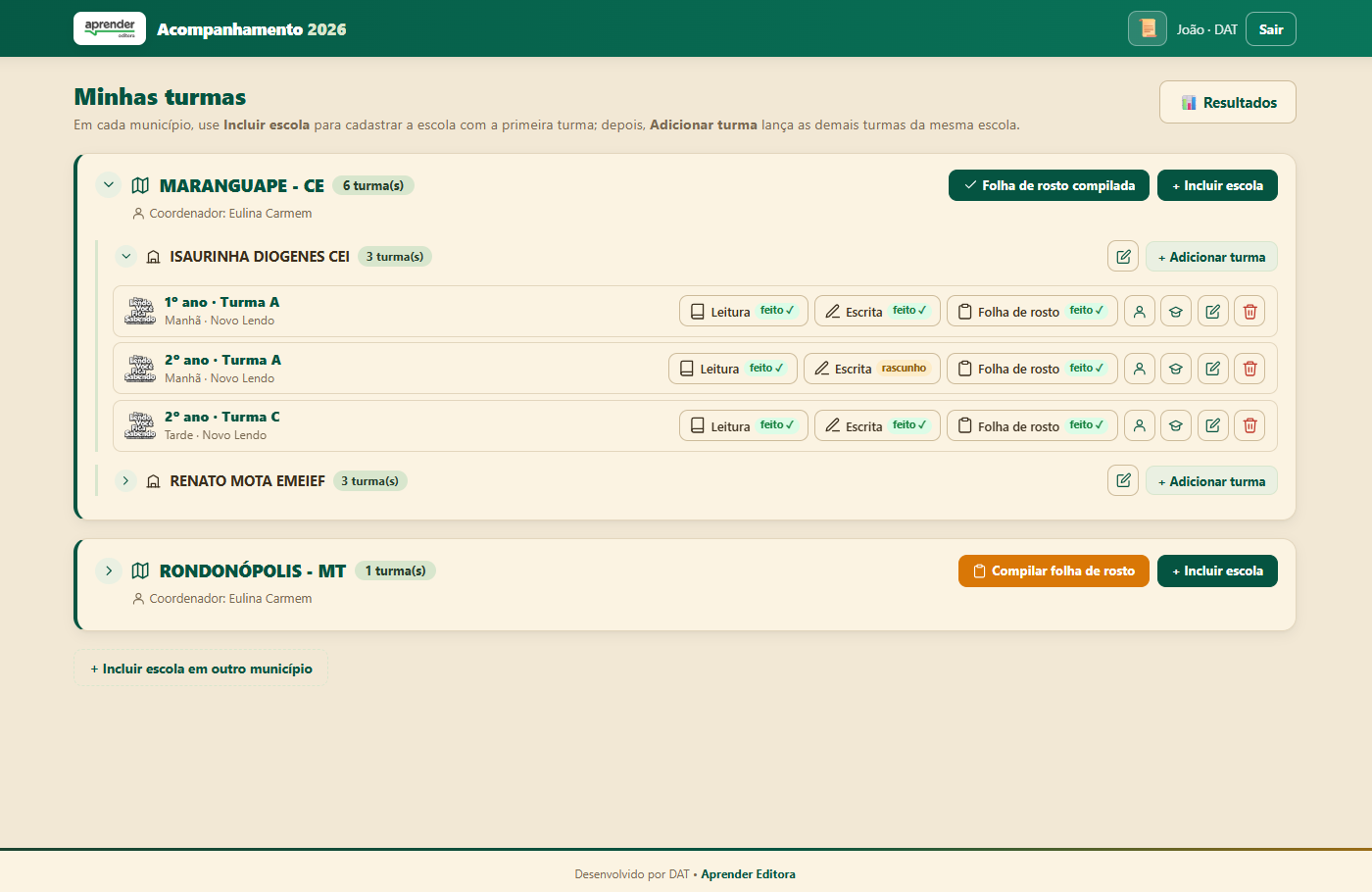The height and width of the screenshot is (892, 1372).
Task: Open Leitura for 1º ano Turma A
Action: [744, 312]
